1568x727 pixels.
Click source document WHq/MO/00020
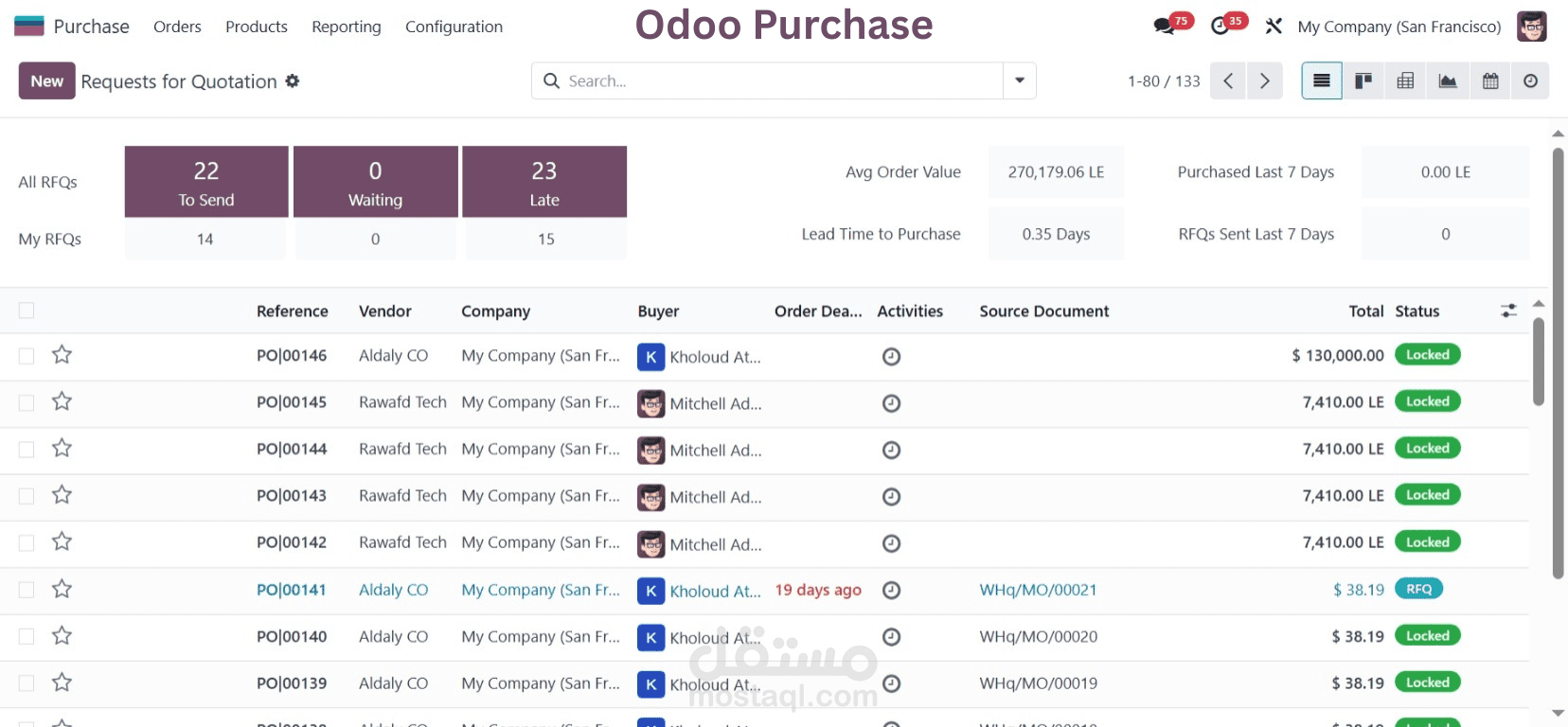pyautogui.click(x=1039, y=636)
